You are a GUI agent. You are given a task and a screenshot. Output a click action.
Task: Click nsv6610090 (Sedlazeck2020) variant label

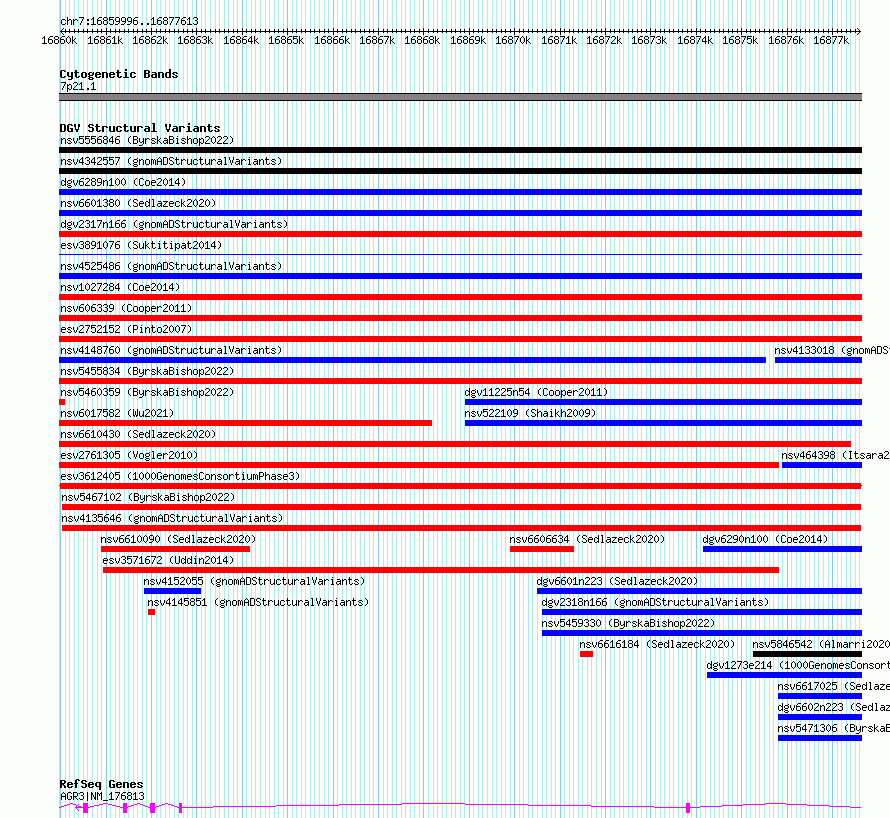coord(178,539)
